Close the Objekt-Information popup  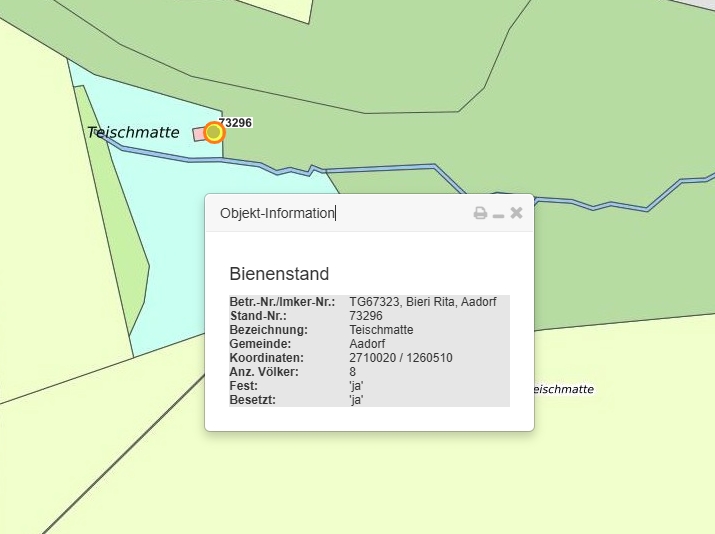pyautogui.click(x=516, y=213)
